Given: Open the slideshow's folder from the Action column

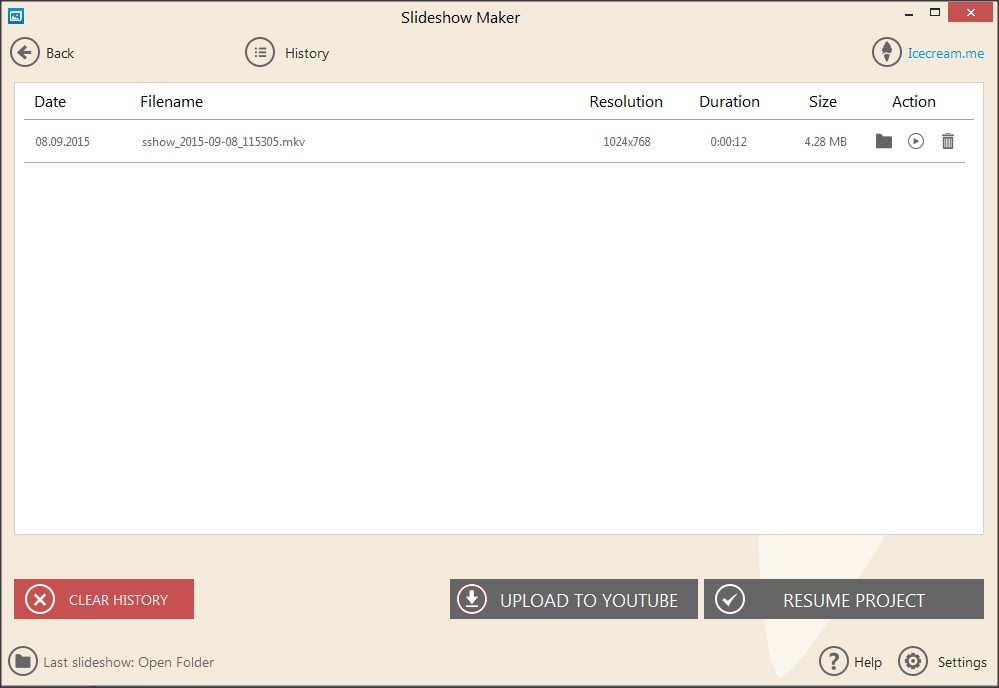Looking at the screenshot, I should pos(884,141).
